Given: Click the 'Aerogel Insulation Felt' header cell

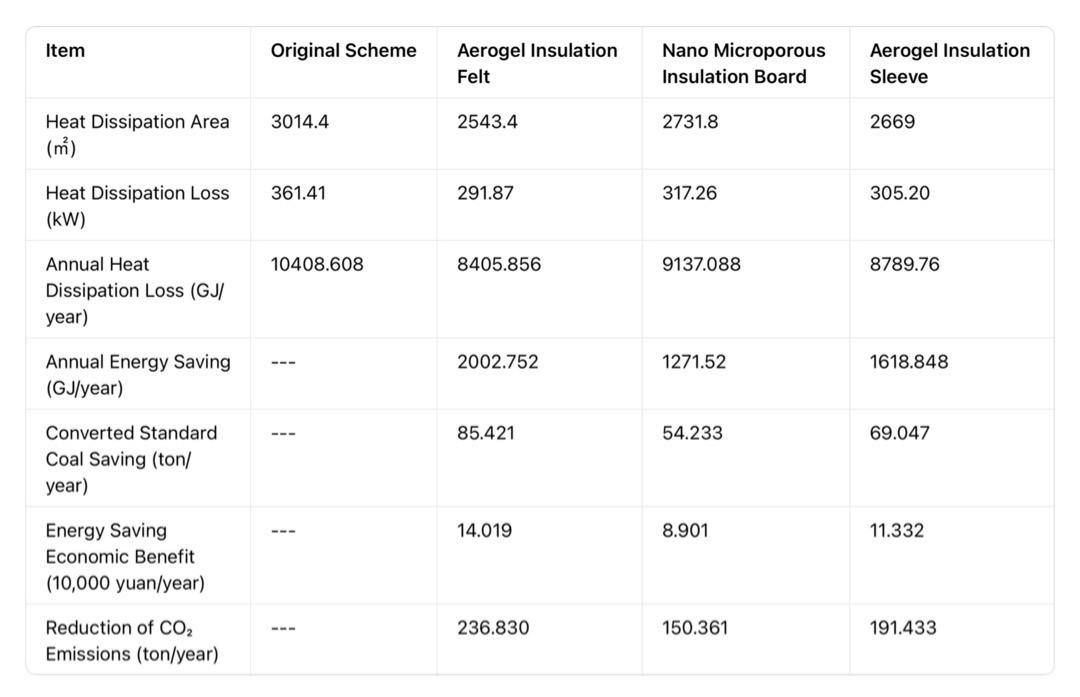Looking at the screenshot, I should pos(537,63).
